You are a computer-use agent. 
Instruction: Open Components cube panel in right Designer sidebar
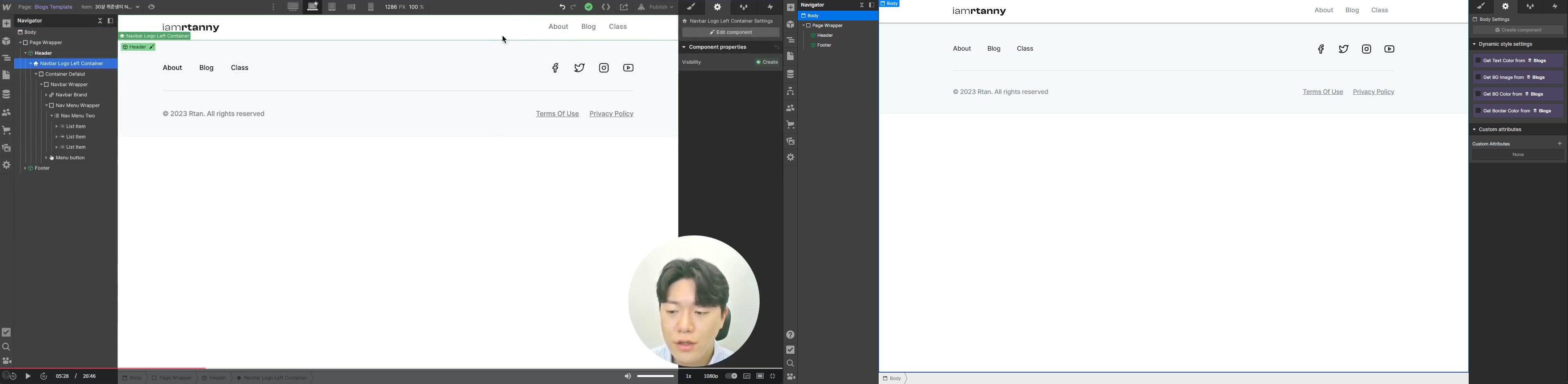pyautogui.click(x=790, y=25)
